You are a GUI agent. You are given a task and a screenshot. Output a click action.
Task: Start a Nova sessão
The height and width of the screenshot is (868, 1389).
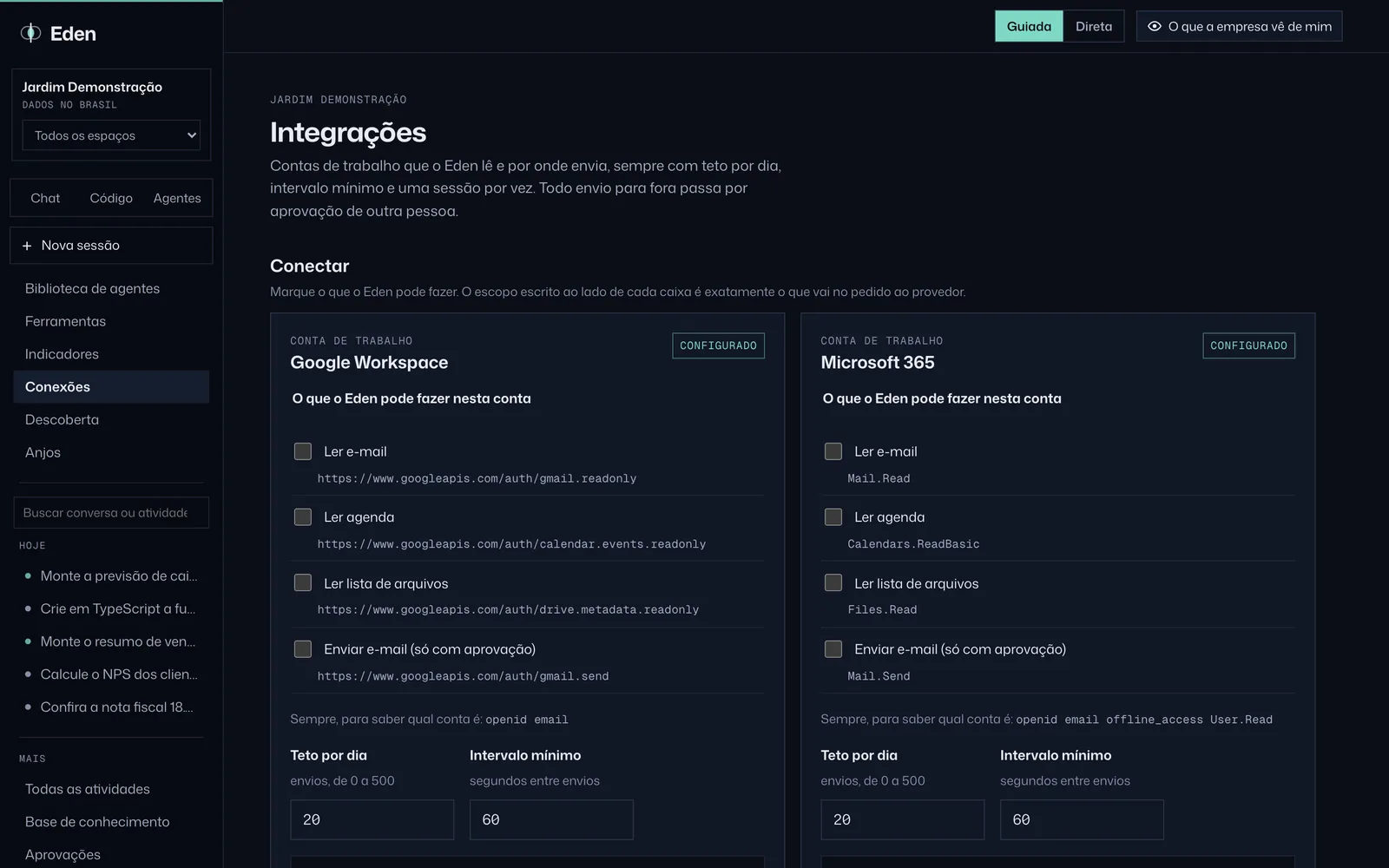111,246
